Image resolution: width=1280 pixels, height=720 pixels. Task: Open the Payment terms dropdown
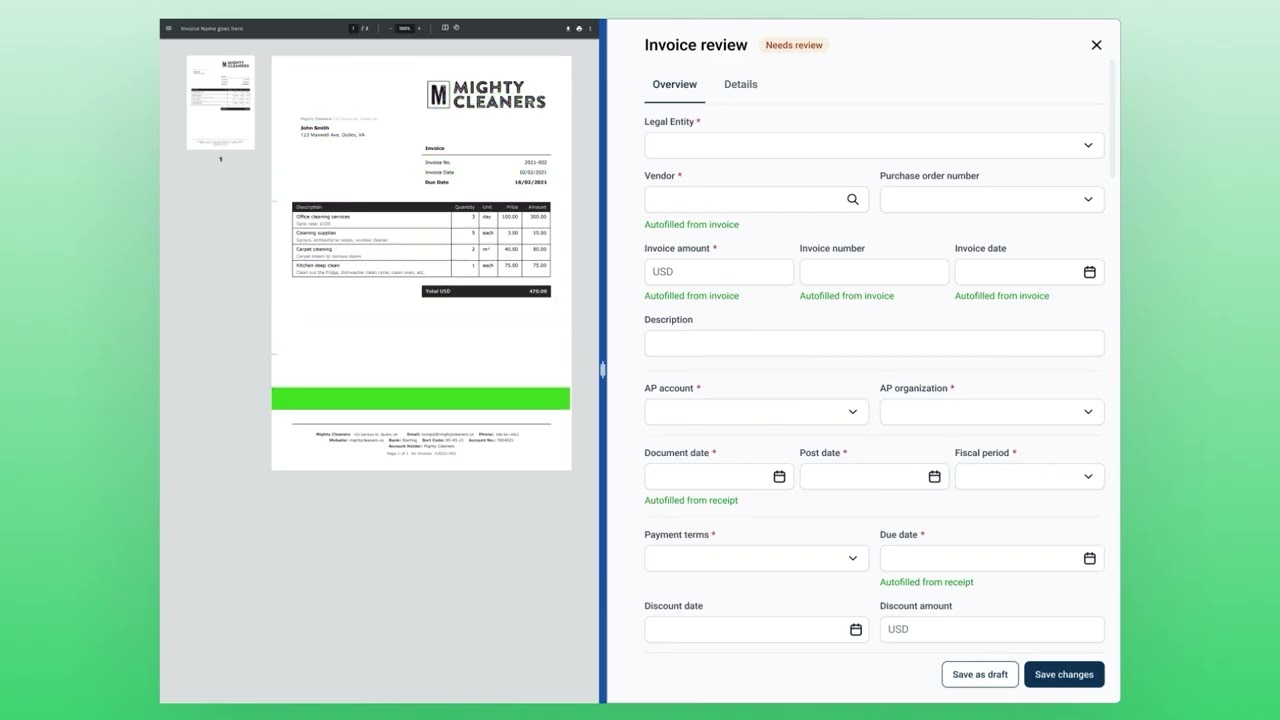(x=757, y=558)
